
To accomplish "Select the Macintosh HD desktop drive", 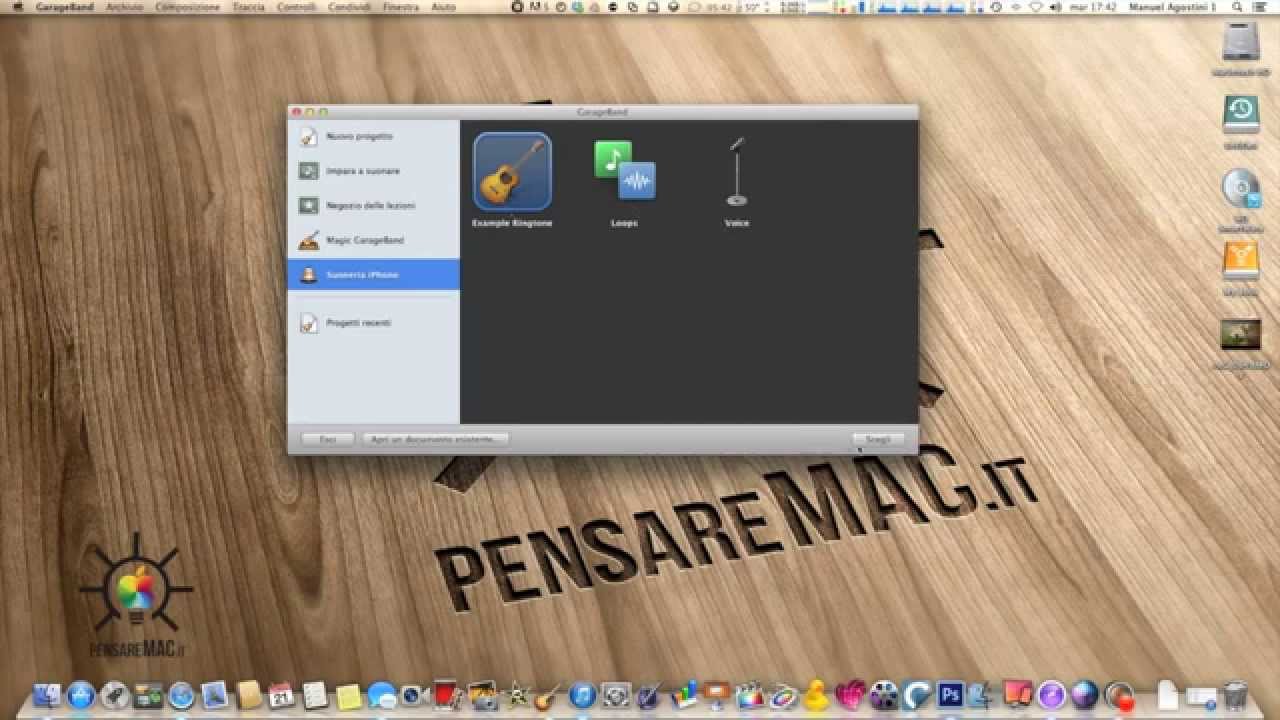I will tap(1241, 42).
